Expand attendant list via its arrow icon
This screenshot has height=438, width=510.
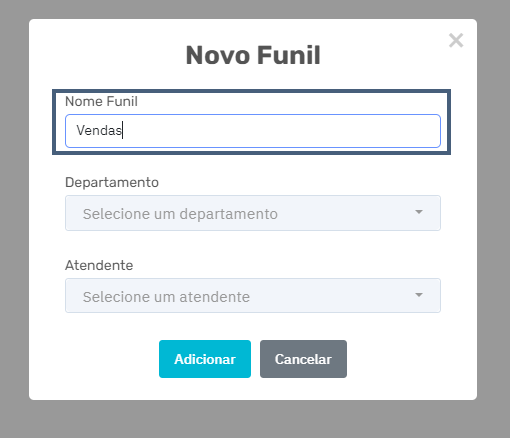419,295
